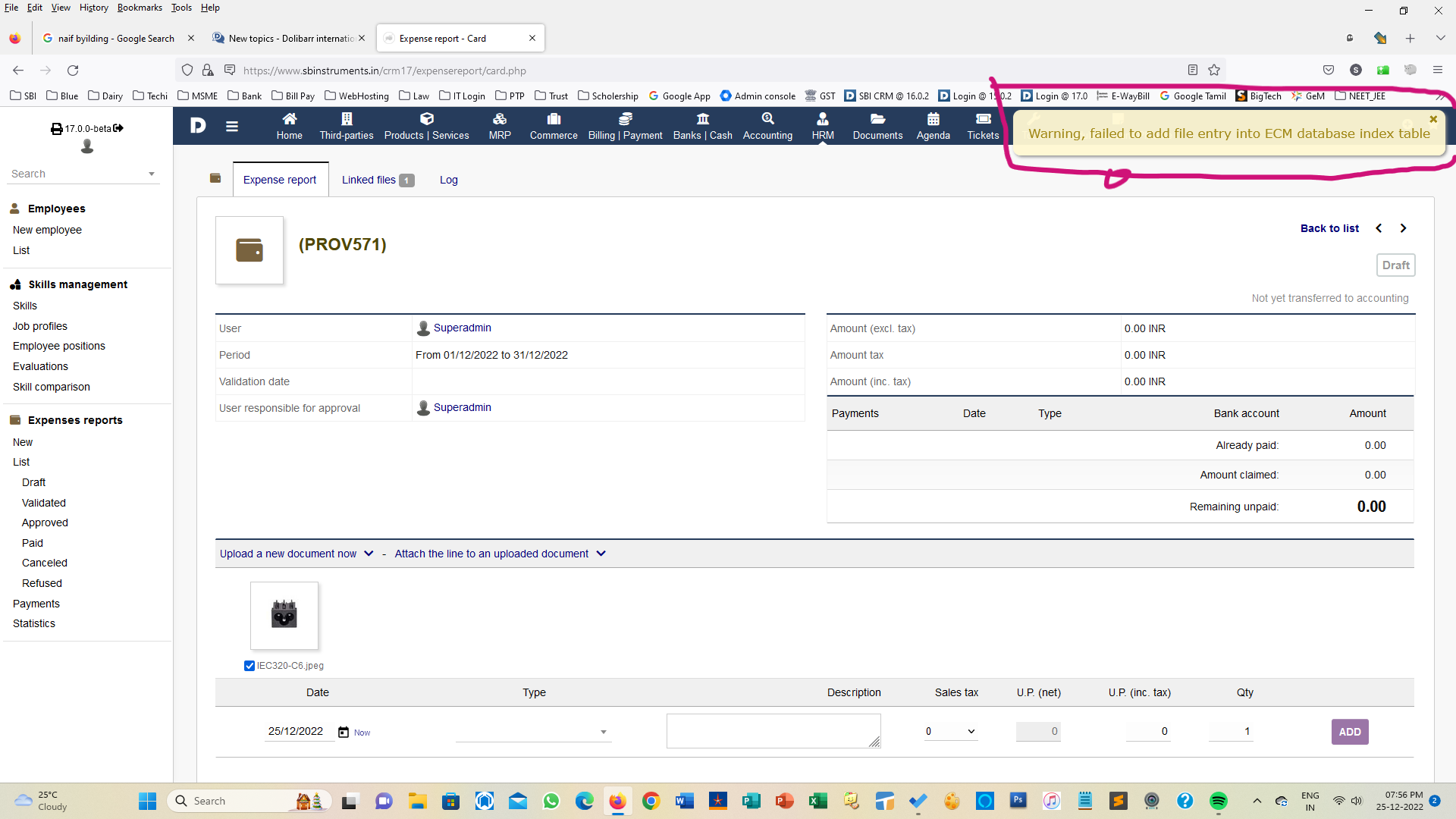Open the Accounting module icon

tap(767, 119)
